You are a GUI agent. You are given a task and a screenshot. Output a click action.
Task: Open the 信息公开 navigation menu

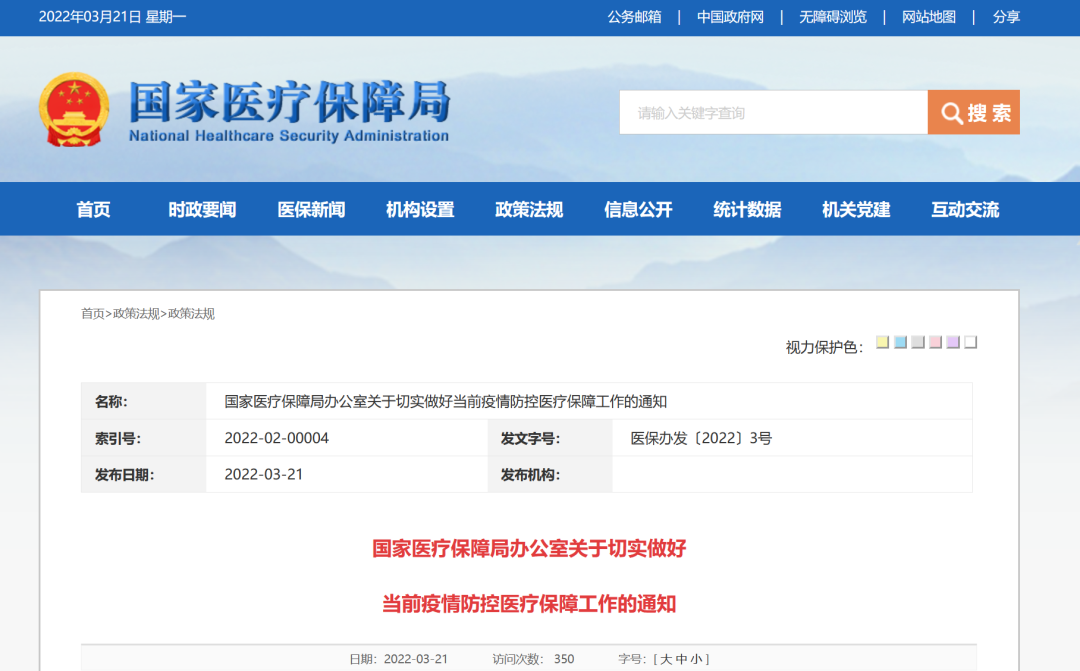[x=637, y=209]
